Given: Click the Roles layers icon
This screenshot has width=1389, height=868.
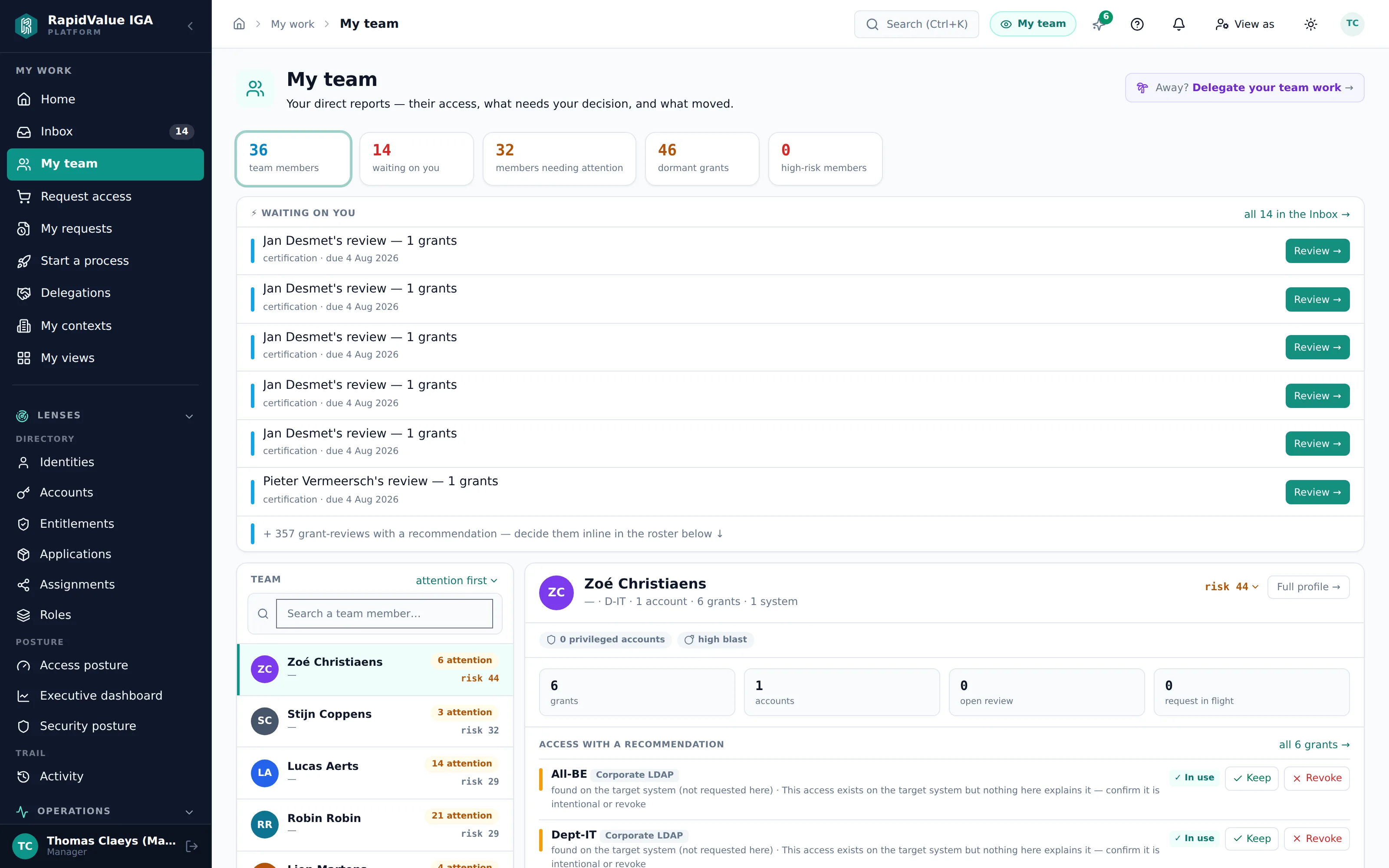Looking at the screenshot, I should click(x=23, y=615).
